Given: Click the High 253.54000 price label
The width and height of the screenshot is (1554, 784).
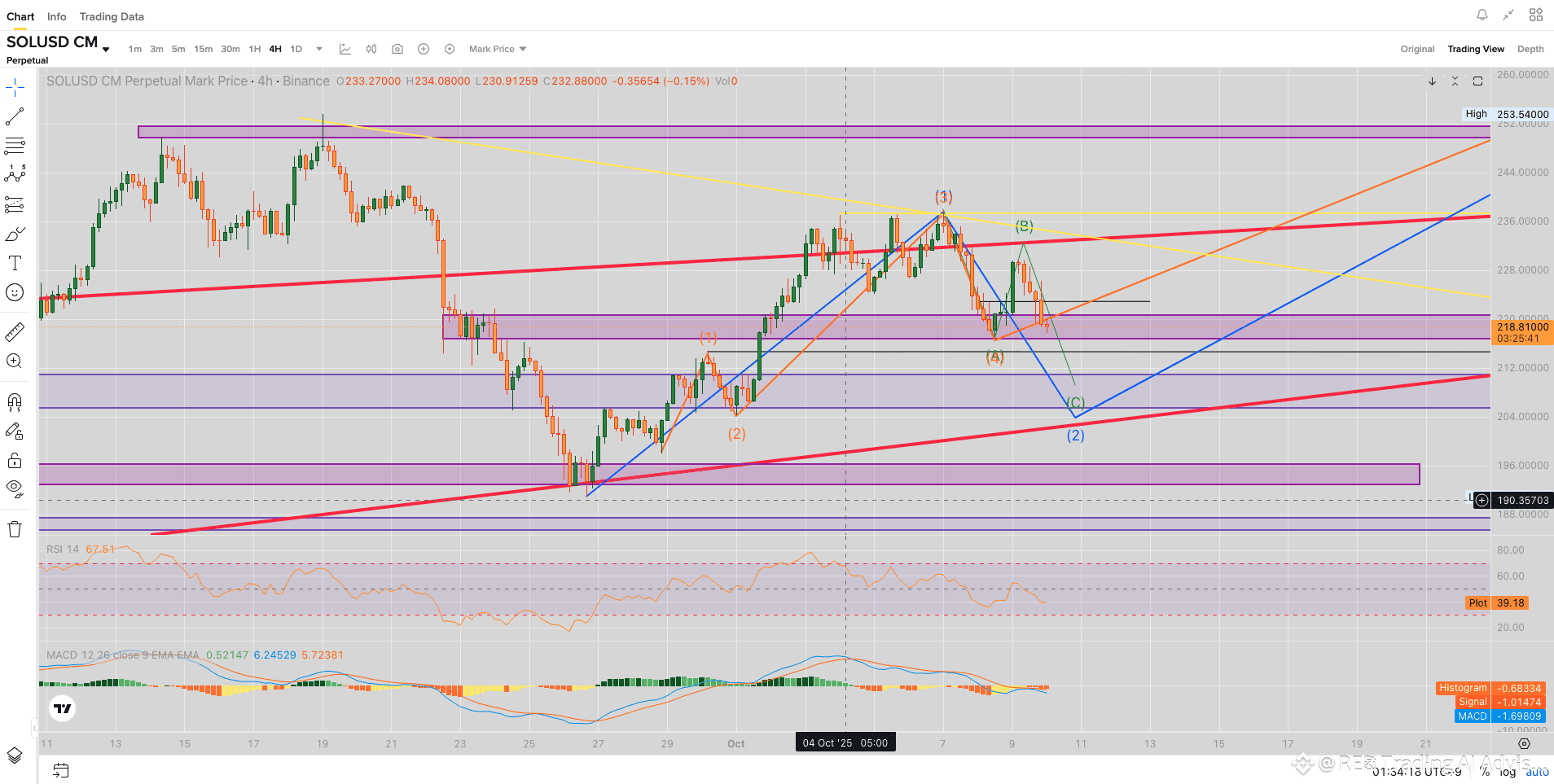Looking at the screenshot, I should pyautogui.click(x=1507, y=114).
